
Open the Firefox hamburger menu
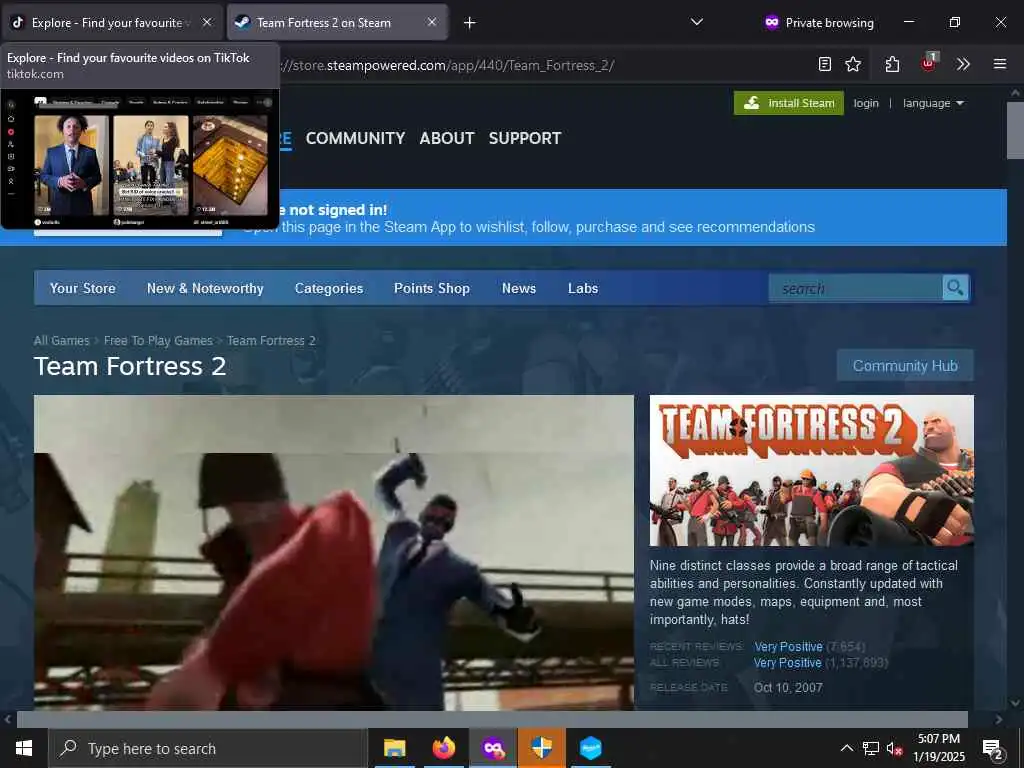1000,64
